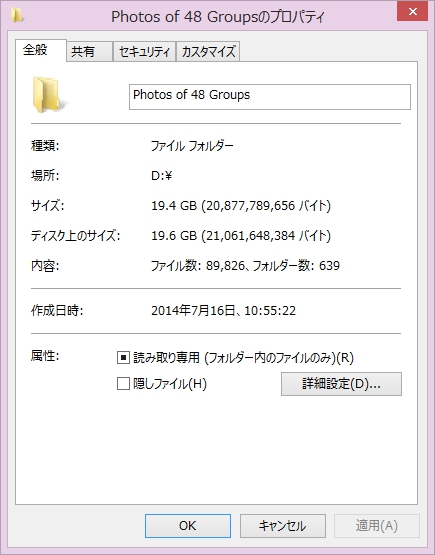This screenshot has width=435, height=555.
Task: Click the 適用(A) apply button
Action: [x=377, y=526]
